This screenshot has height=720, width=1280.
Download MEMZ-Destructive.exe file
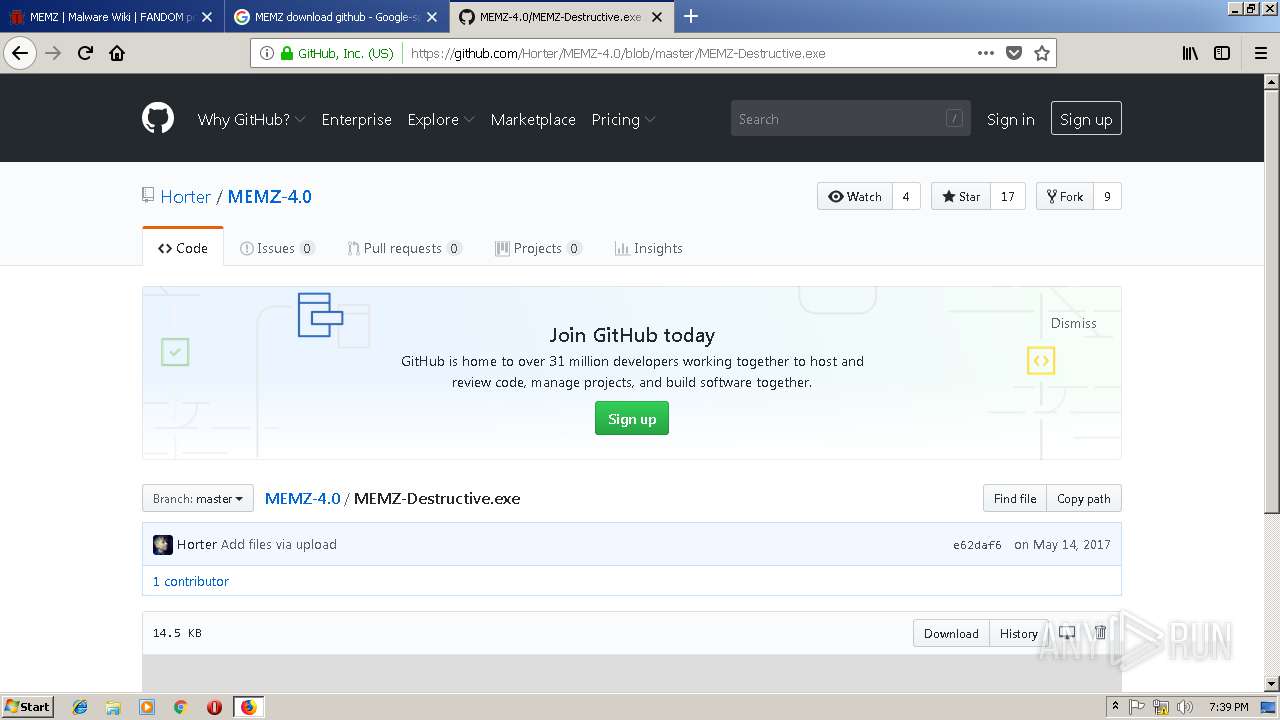[x=951, y=633]
